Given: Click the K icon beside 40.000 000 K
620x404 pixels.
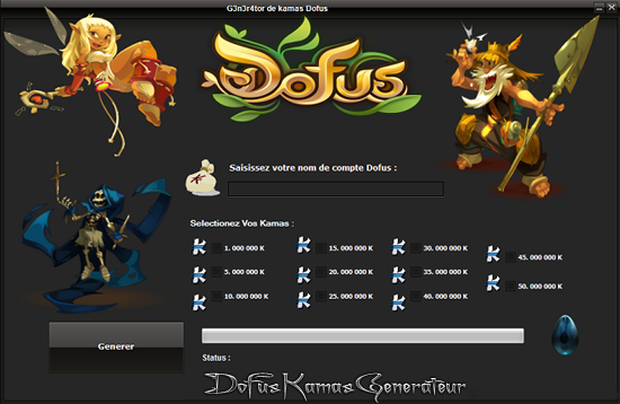Looking at the screenshot, I should 398,302.
